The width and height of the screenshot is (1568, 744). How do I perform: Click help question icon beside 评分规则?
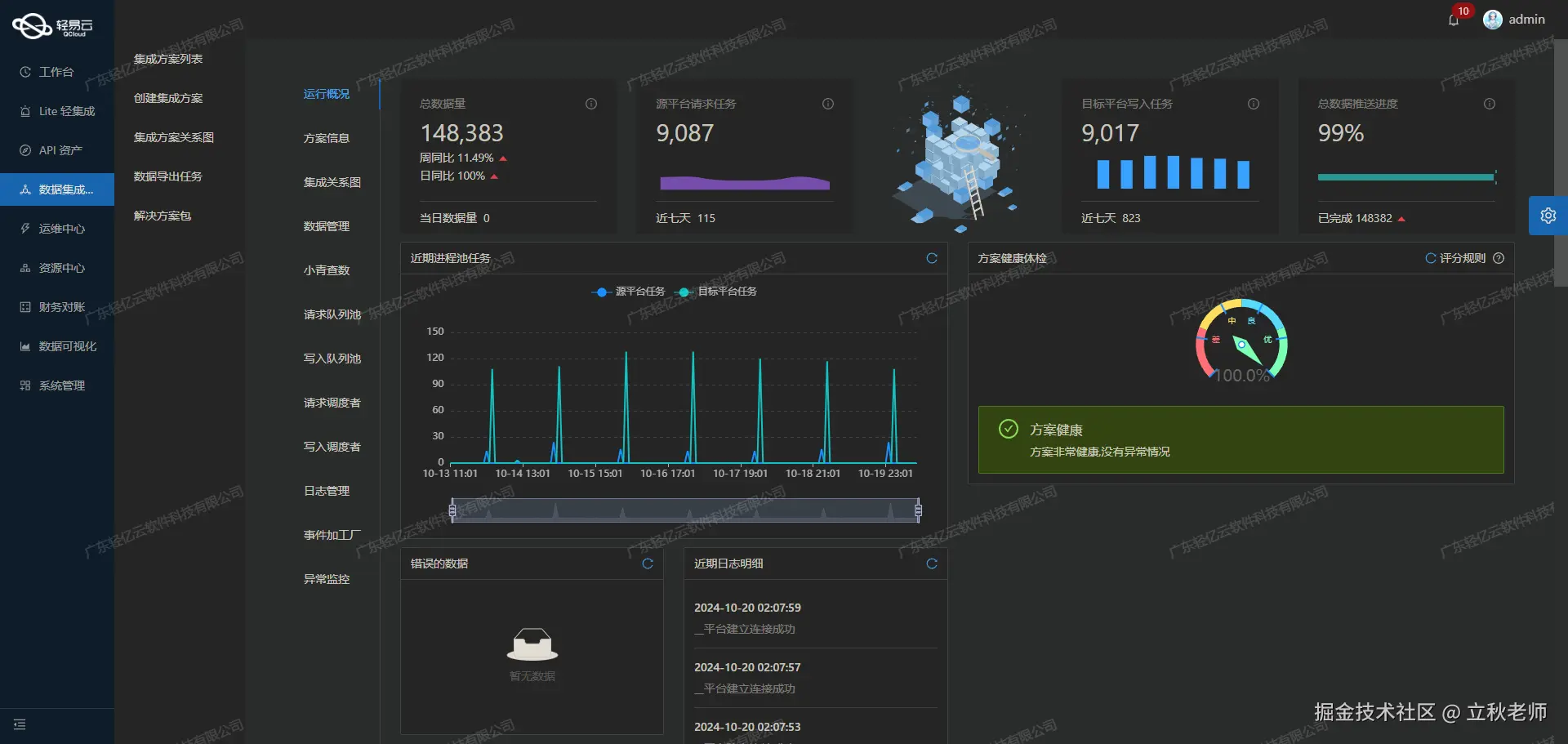[1499, 258]
